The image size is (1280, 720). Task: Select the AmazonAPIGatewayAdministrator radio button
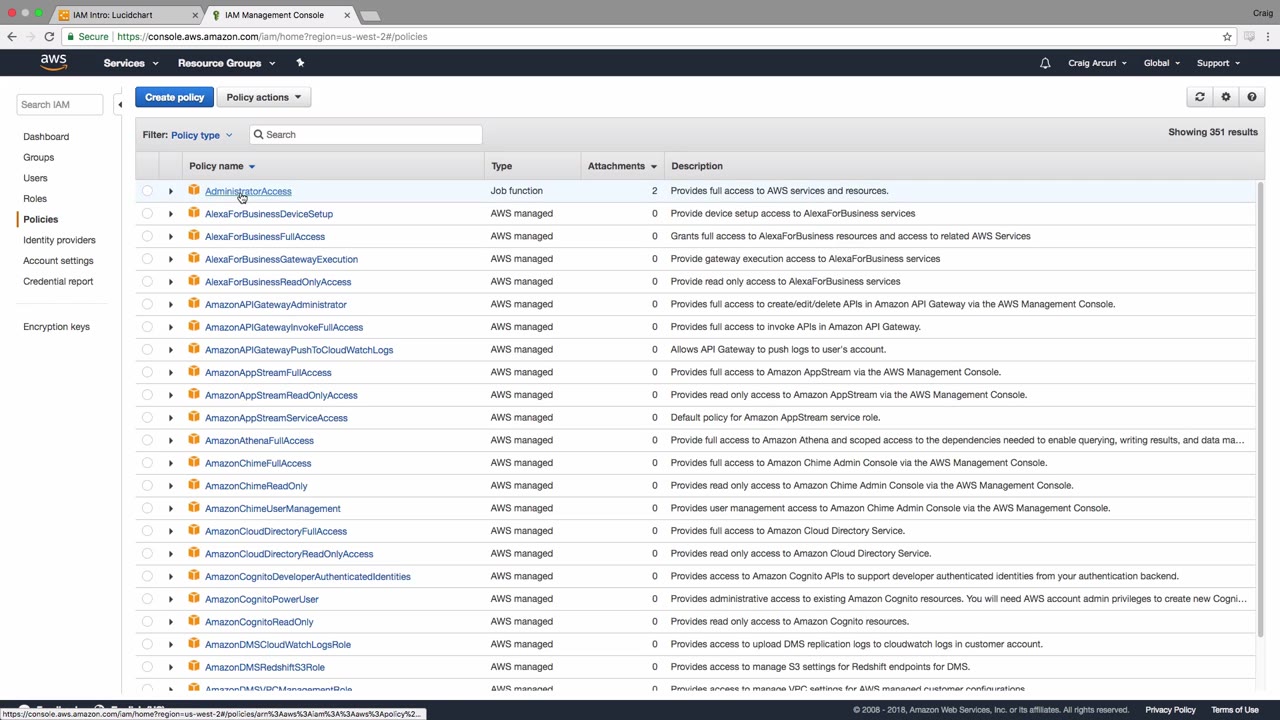point(147,304)
